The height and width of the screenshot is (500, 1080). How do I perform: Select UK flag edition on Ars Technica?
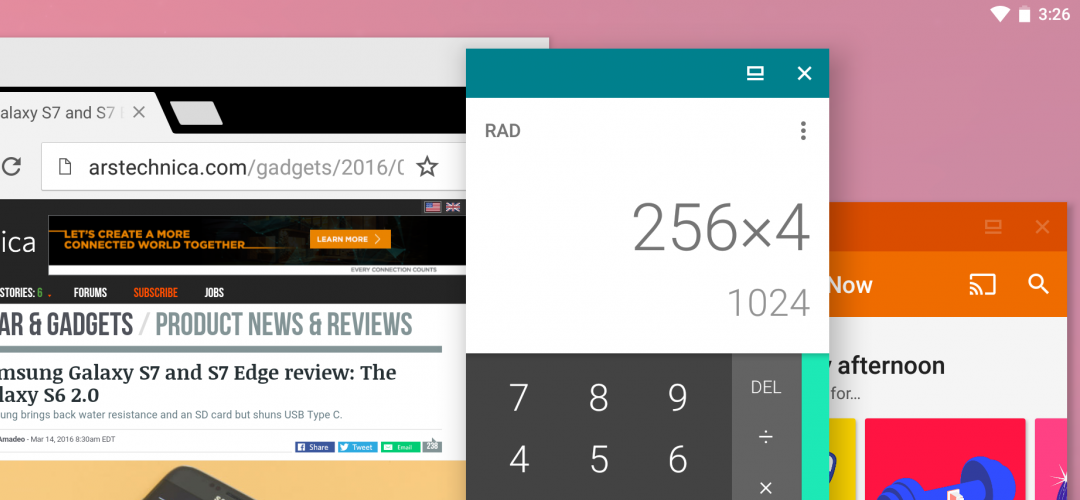[x=453, y=207]
